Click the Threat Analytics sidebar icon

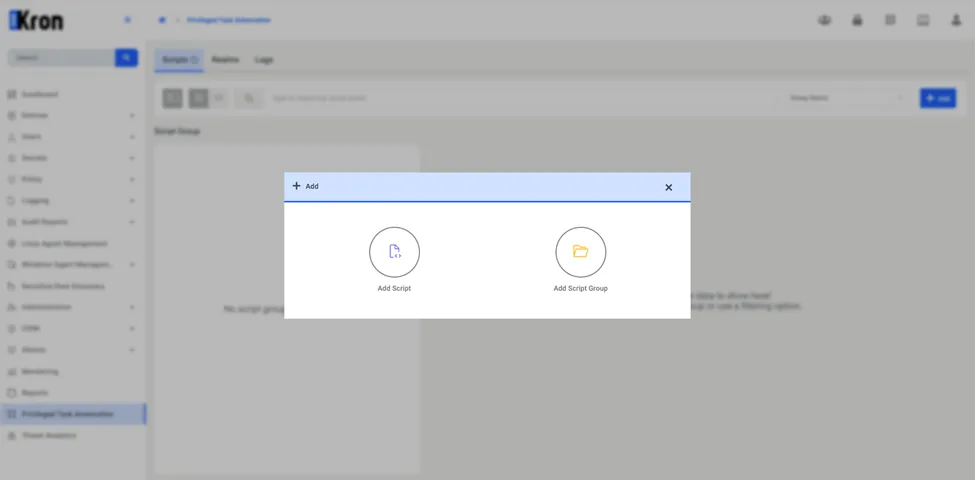click(x=11, y=436)
